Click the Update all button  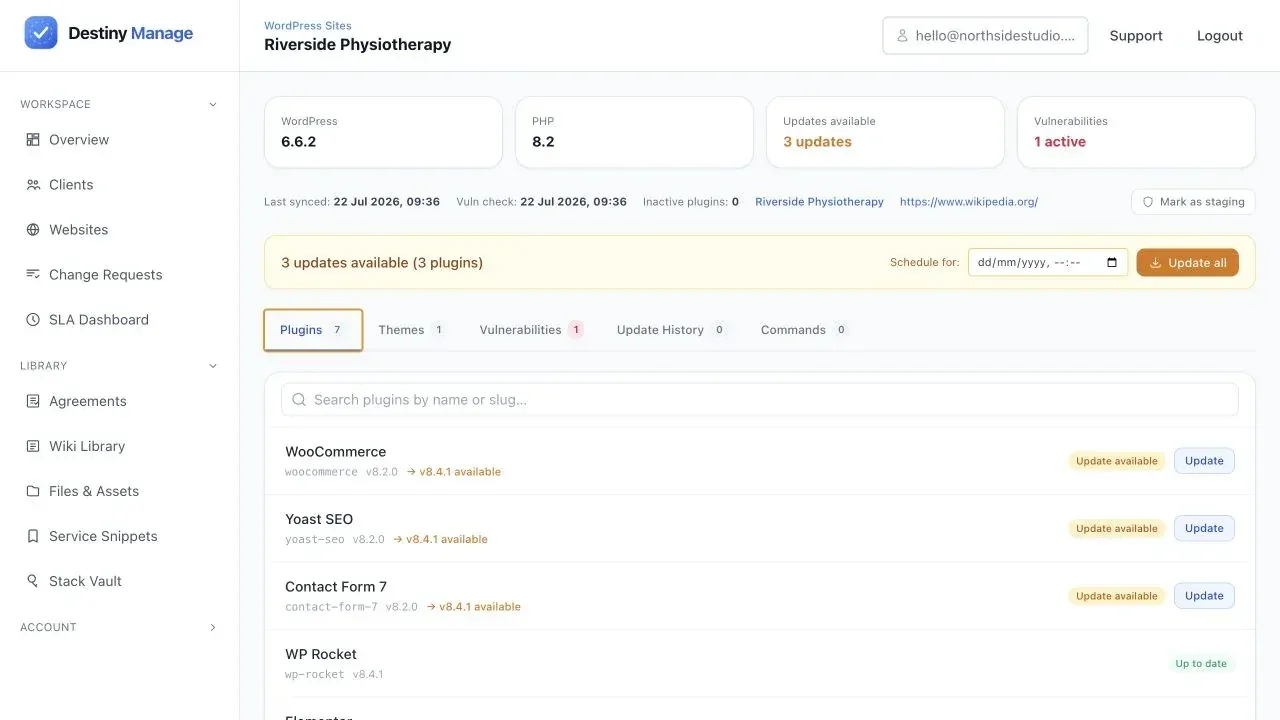pos(1188,263)
